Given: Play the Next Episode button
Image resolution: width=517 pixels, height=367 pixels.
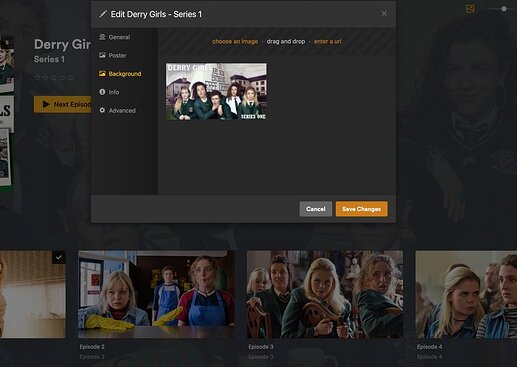Looking at the screenshot, I should 63,104.
